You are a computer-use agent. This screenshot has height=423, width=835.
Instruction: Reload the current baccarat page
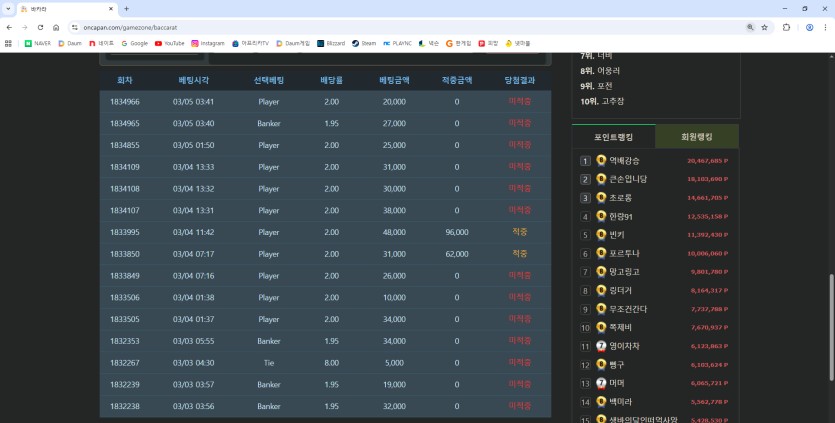click(38, 27)
